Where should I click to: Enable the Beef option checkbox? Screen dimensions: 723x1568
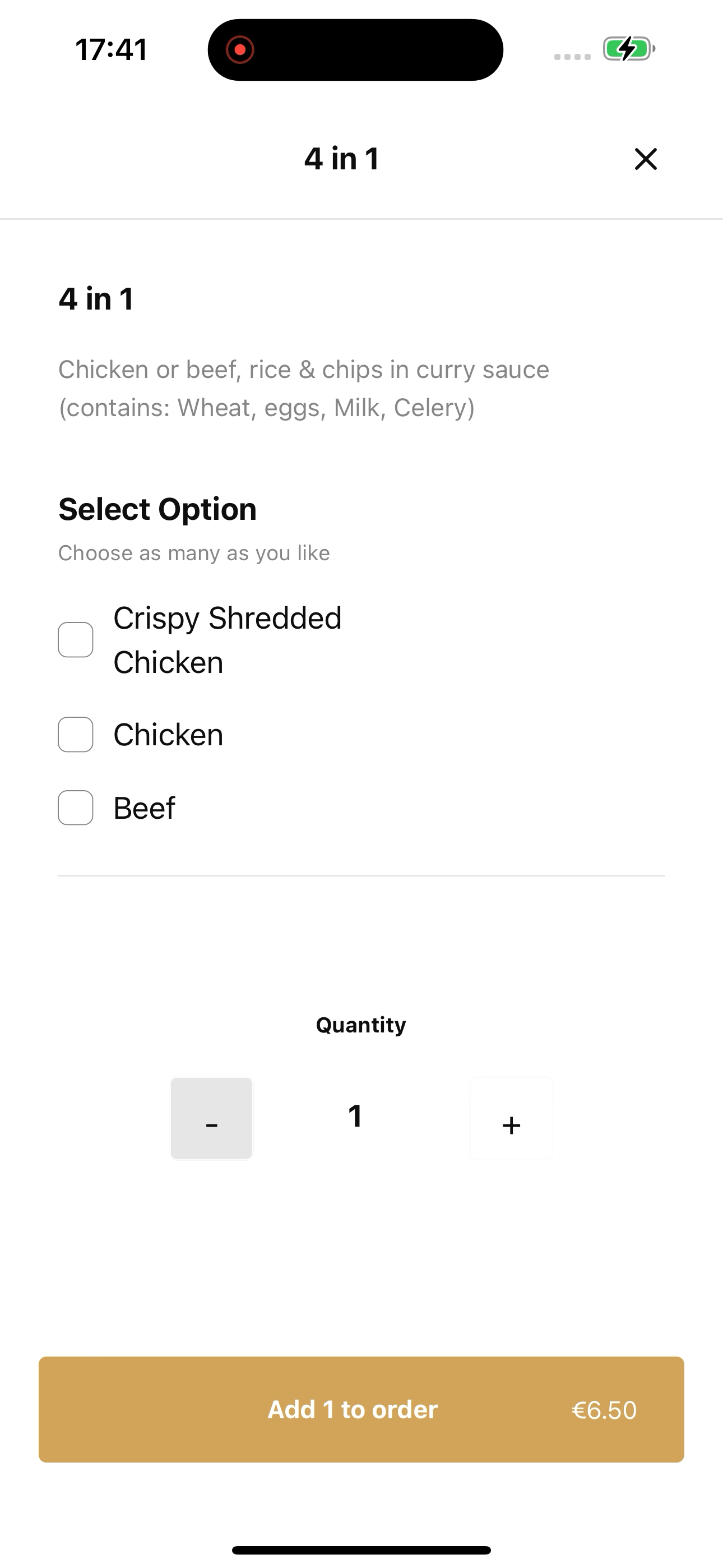point(76,808)
